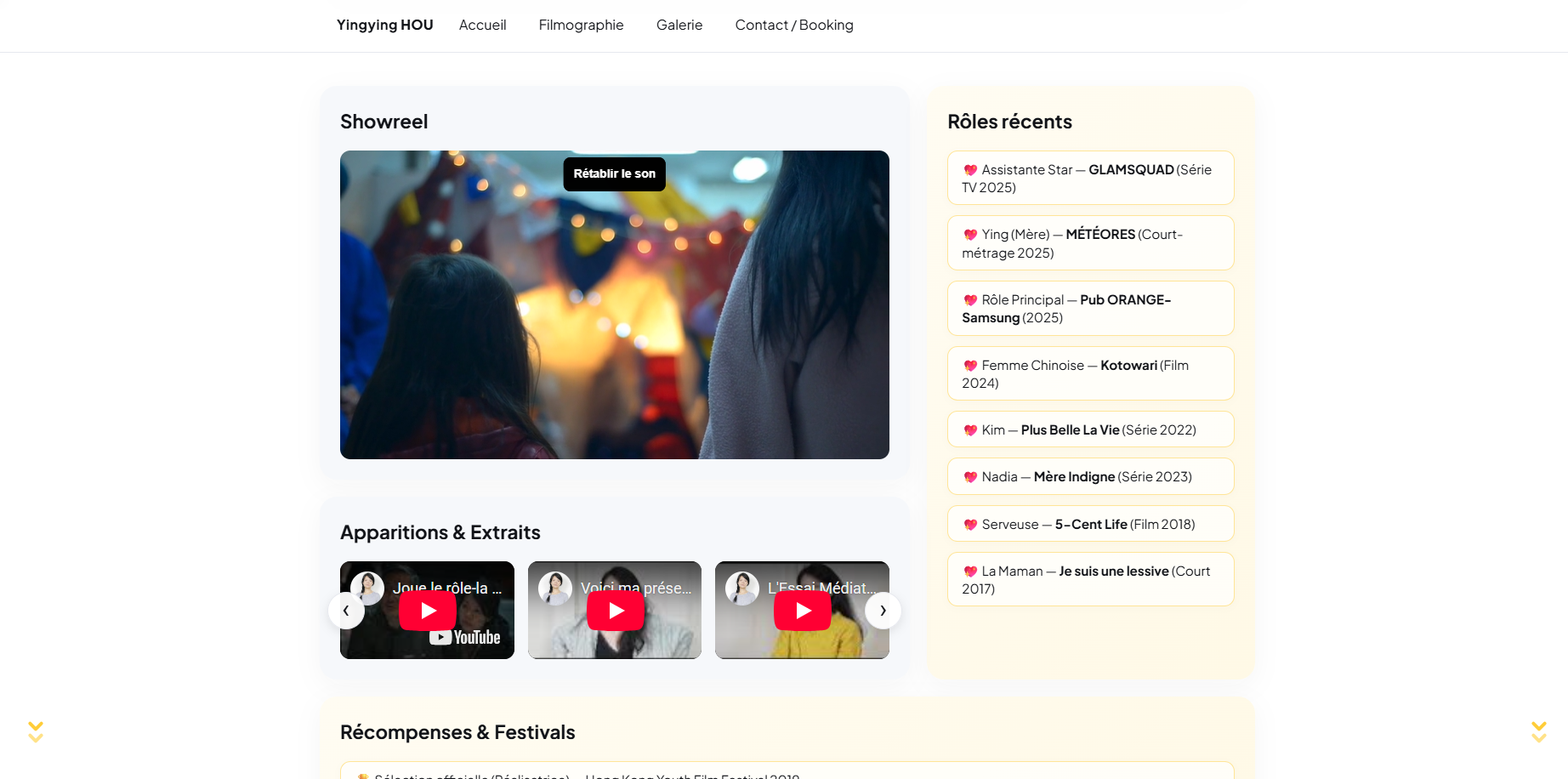This screenshot has width=1568, height=779.
Task: Select the Plus Belle La Vie role entry
Action: point(1090,430)
